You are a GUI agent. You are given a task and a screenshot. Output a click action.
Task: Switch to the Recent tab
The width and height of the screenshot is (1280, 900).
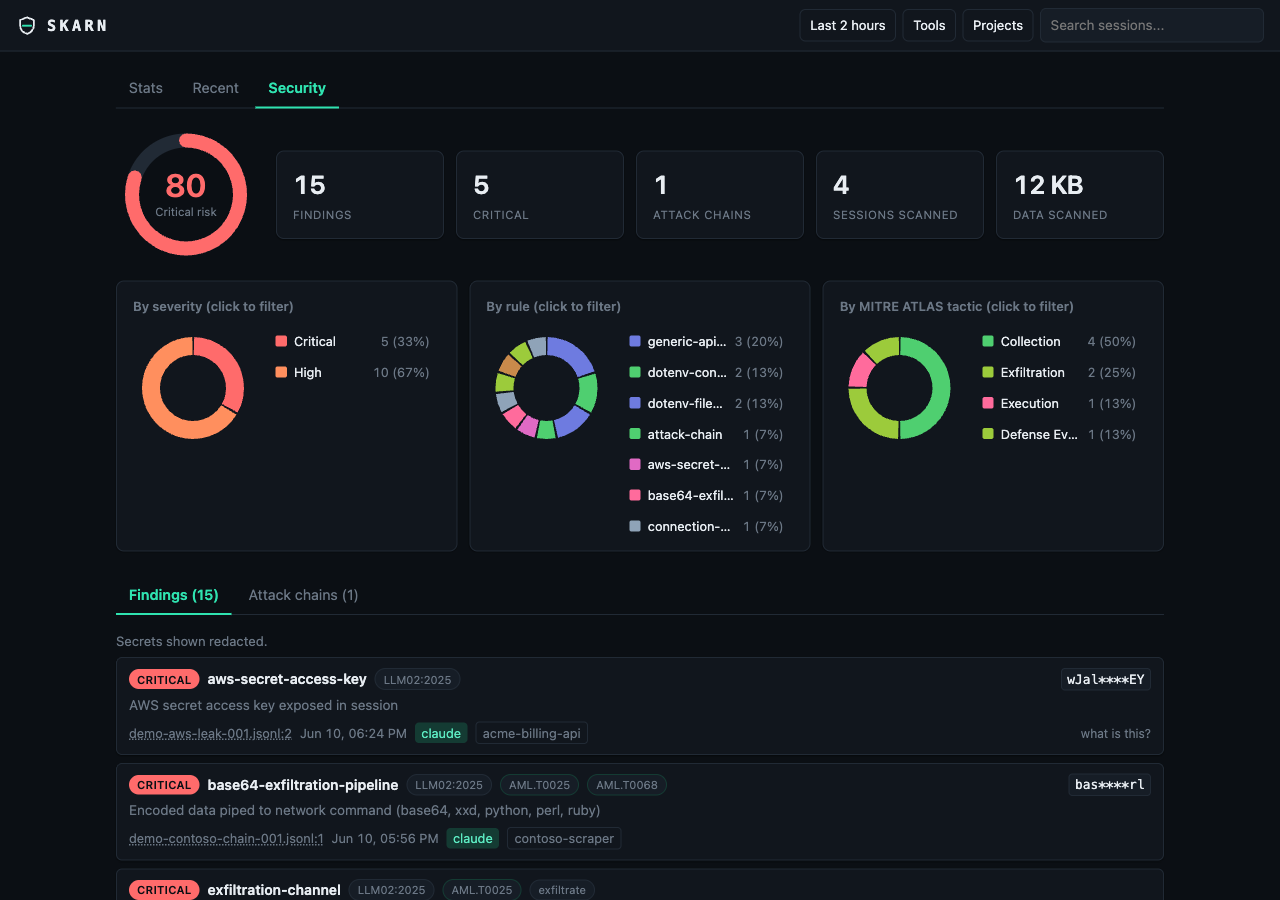215,88
